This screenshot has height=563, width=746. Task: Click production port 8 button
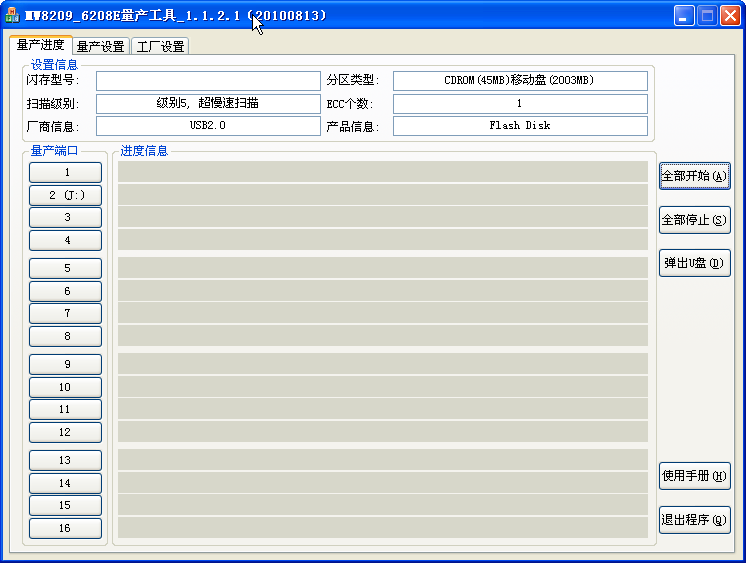point(66,337)
